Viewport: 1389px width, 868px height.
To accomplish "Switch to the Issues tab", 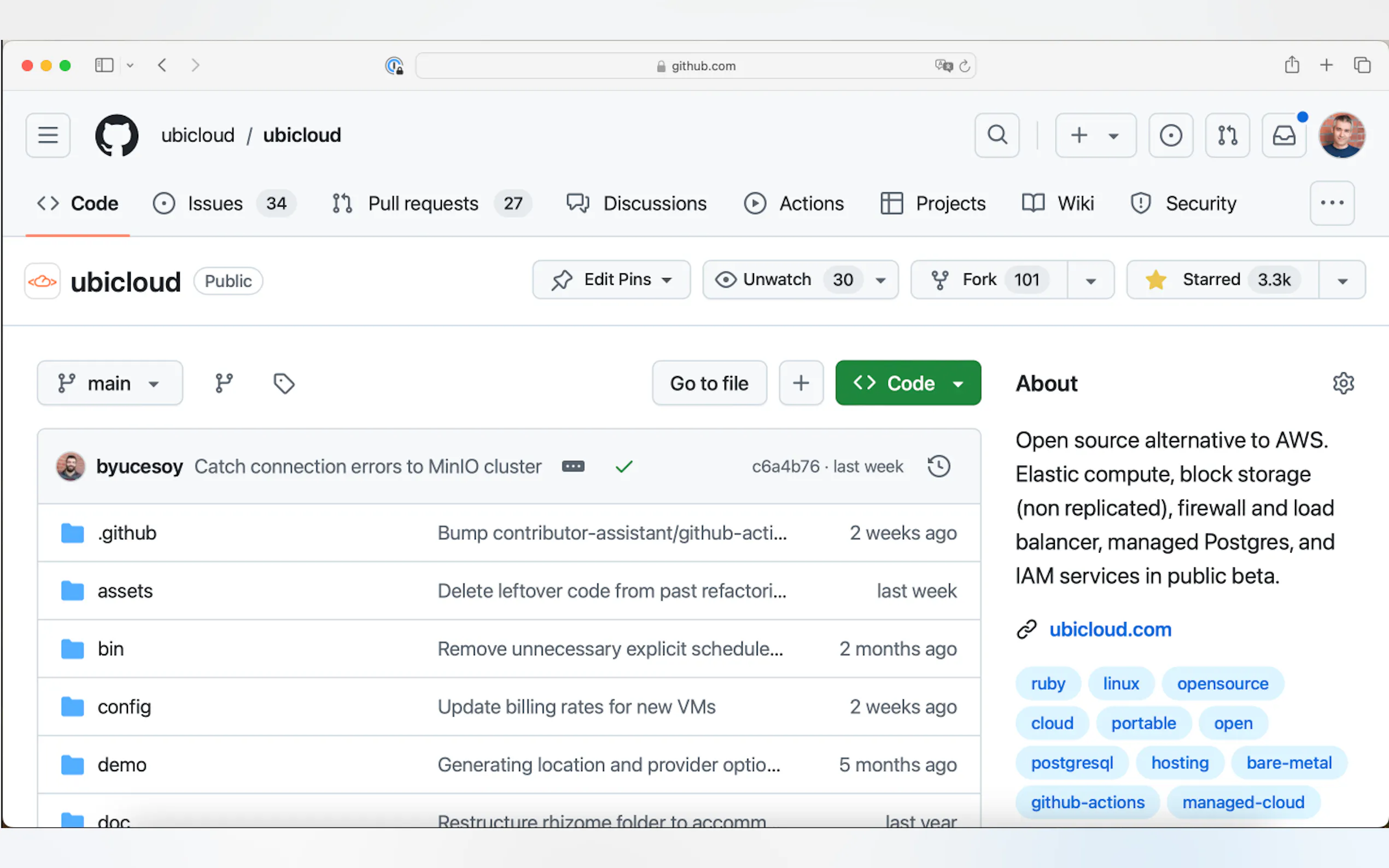I will [215, 203].
